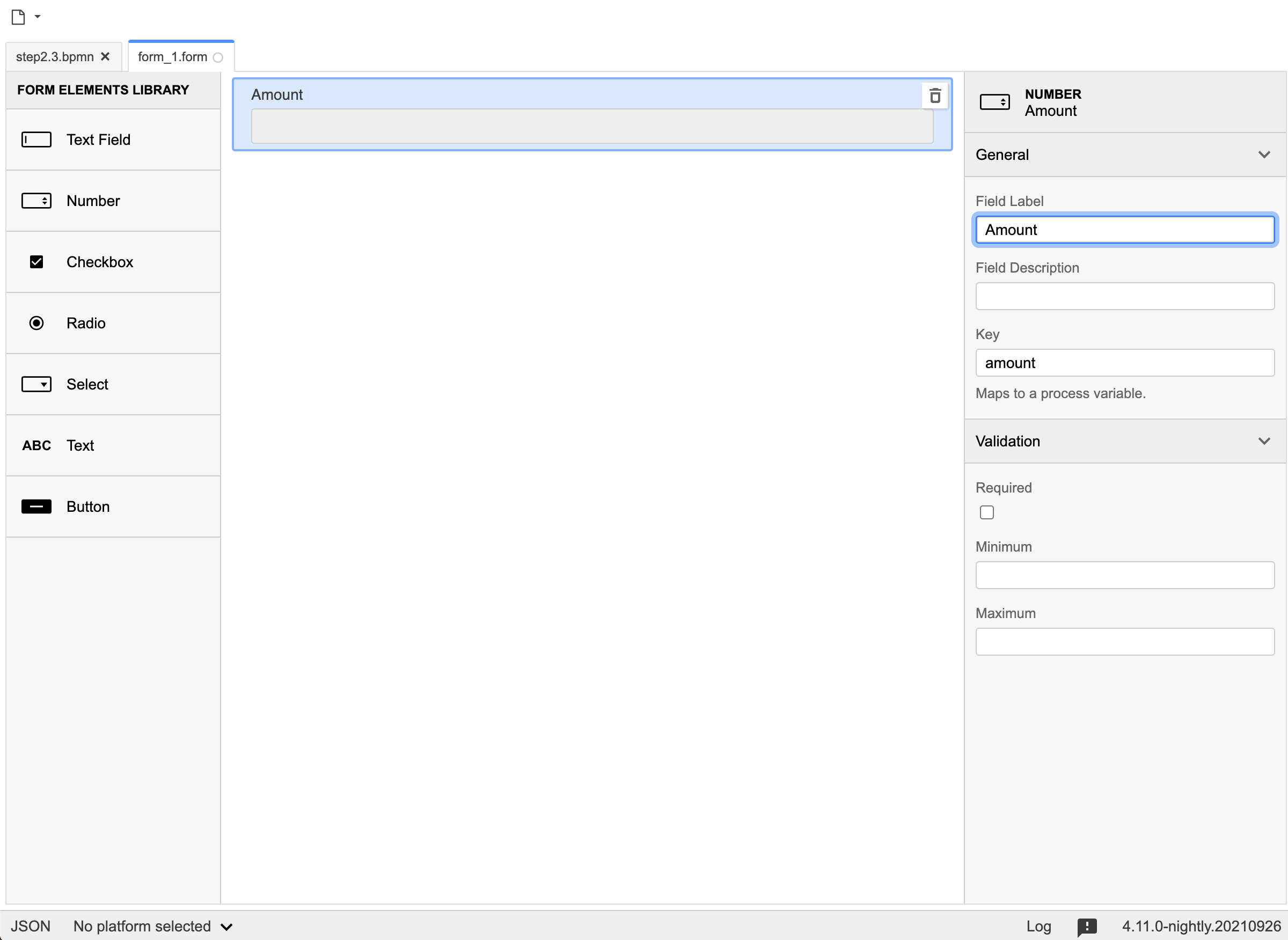The height and width of the screenshot is (940, 1288).
Task: Switch to the form_1.form tab
Action: coord(172,57)
